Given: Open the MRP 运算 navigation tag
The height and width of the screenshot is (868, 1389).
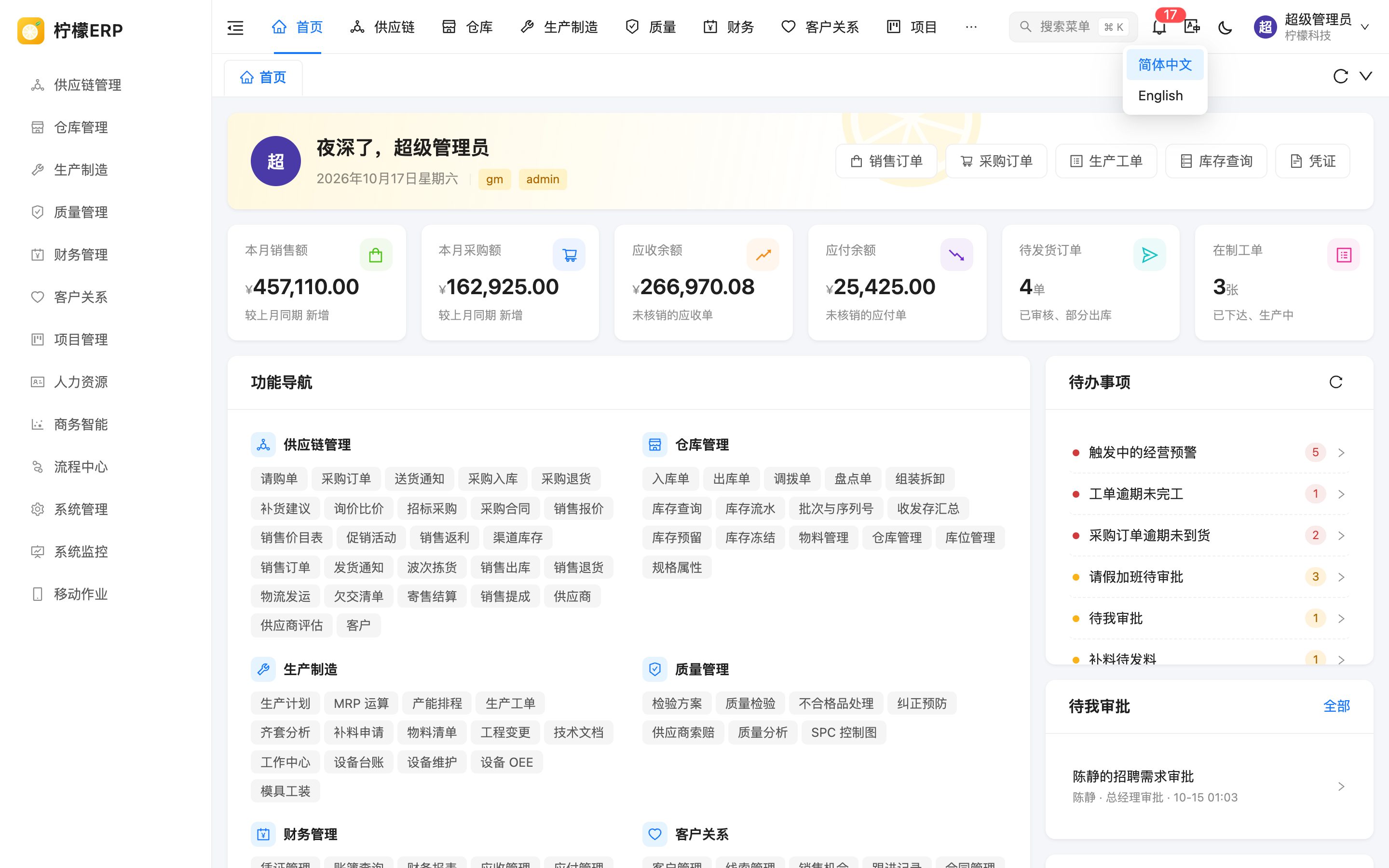Looking at the screenshot, I should tap(361, 703).
